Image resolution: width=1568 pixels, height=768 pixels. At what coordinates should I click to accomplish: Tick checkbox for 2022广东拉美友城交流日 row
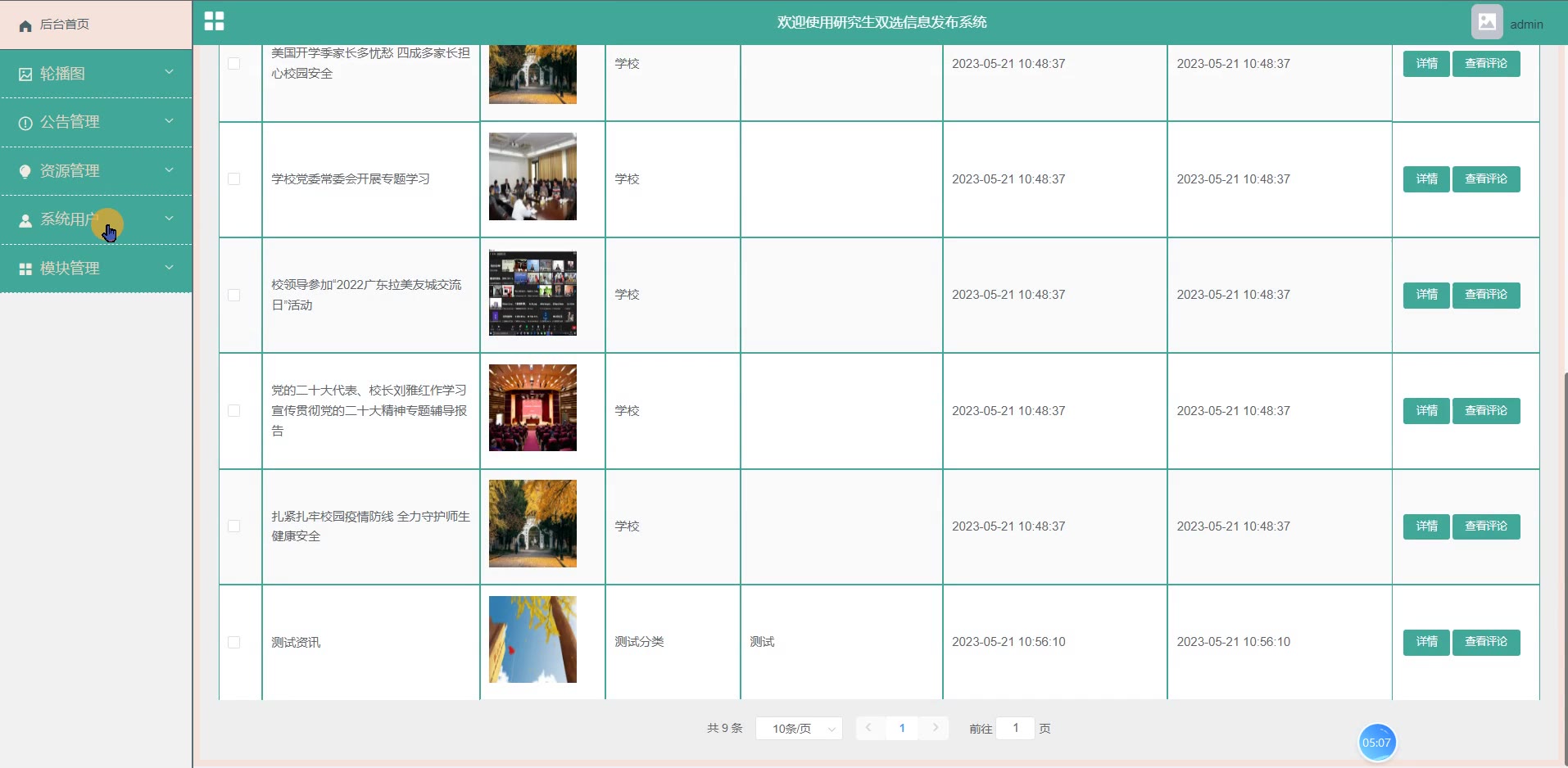234,295
